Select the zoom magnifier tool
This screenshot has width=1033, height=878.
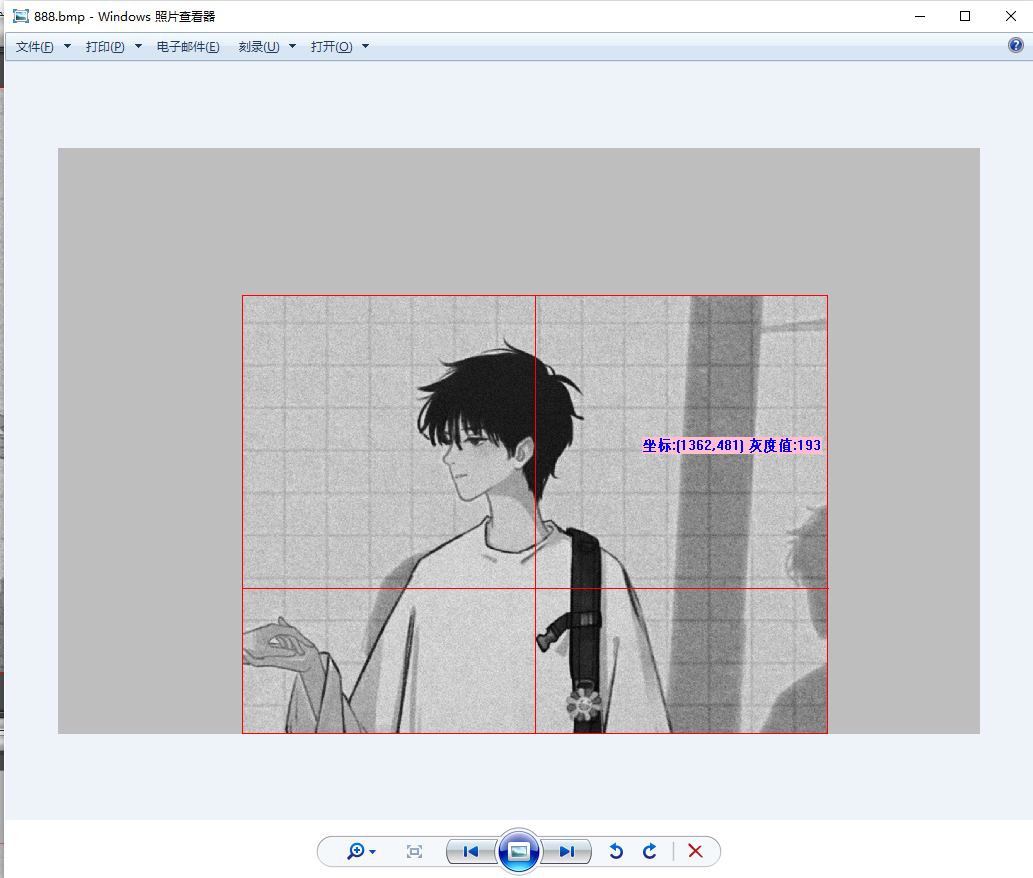(x=355, y=851)
